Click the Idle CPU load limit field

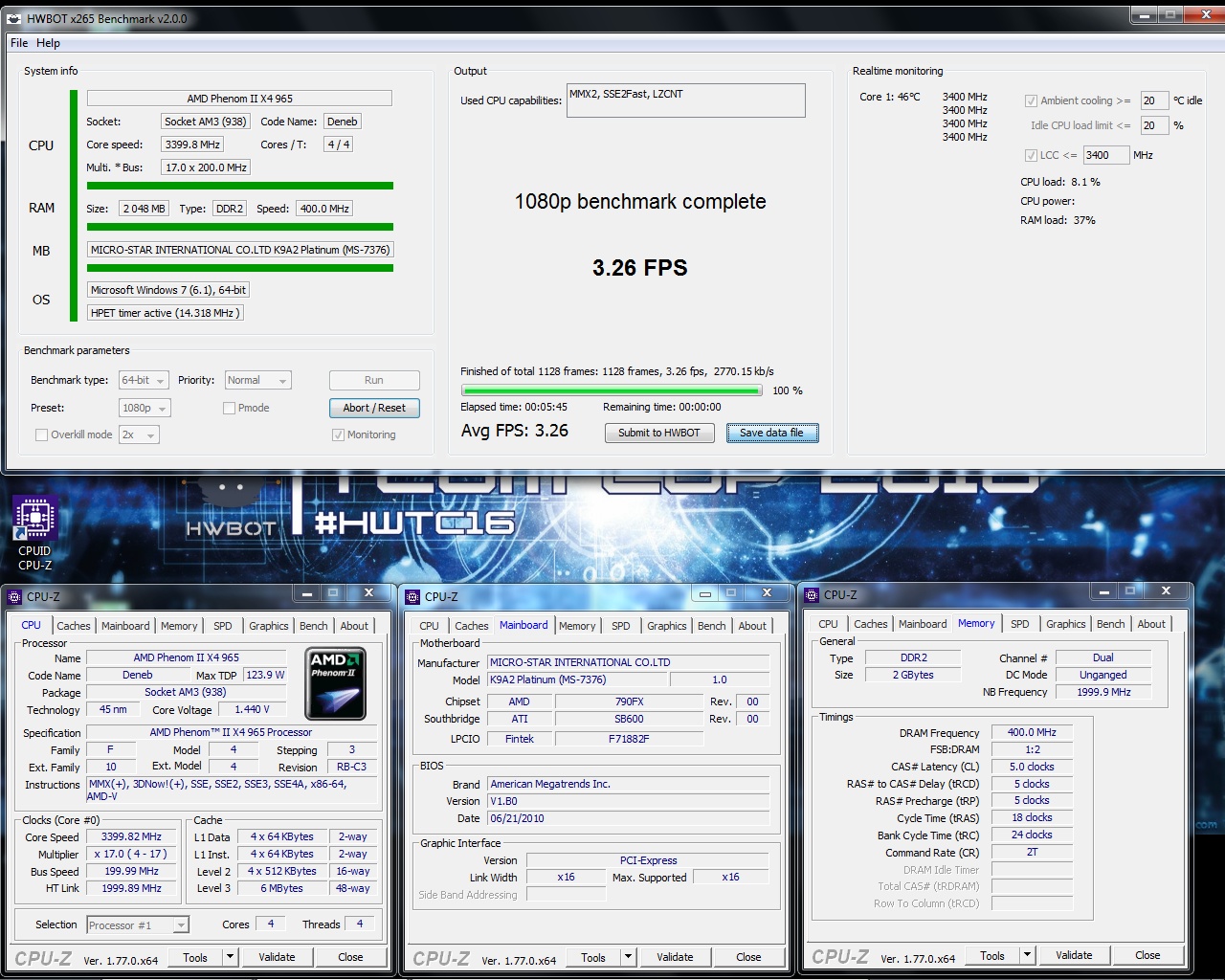coord(1154,125)
